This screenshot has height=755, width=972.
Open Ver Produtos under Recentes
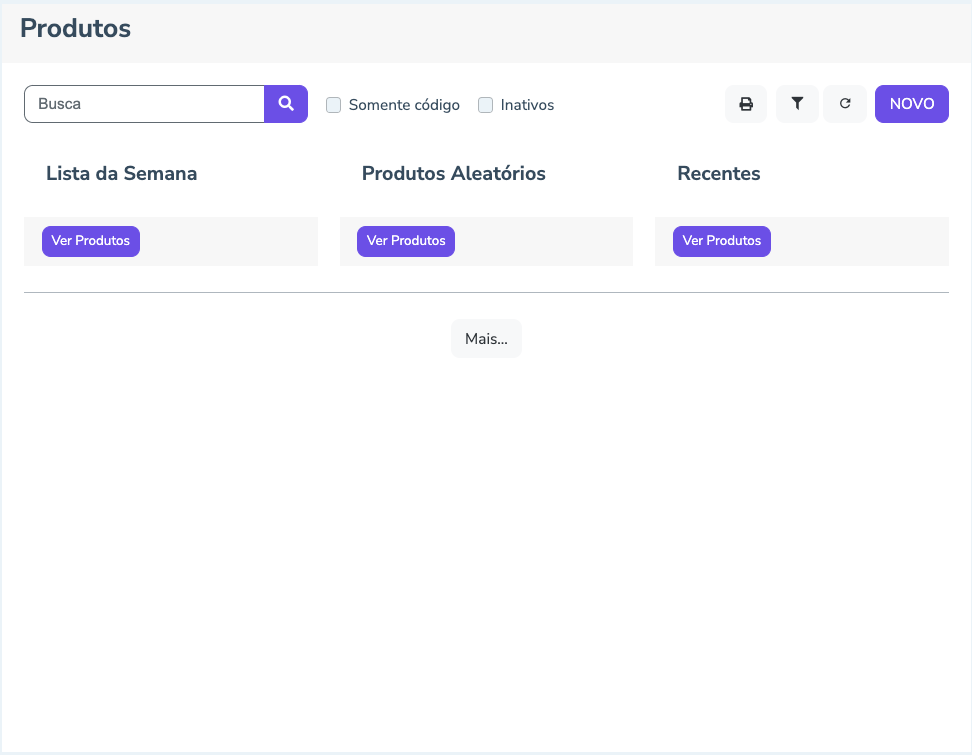coord(722,241)
